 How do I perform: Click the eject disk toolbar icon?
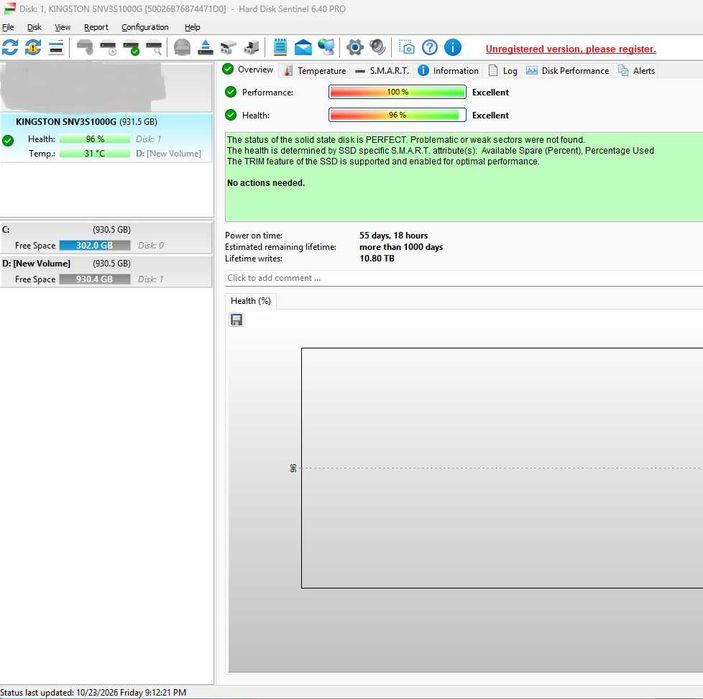click(x=205, y=48)
